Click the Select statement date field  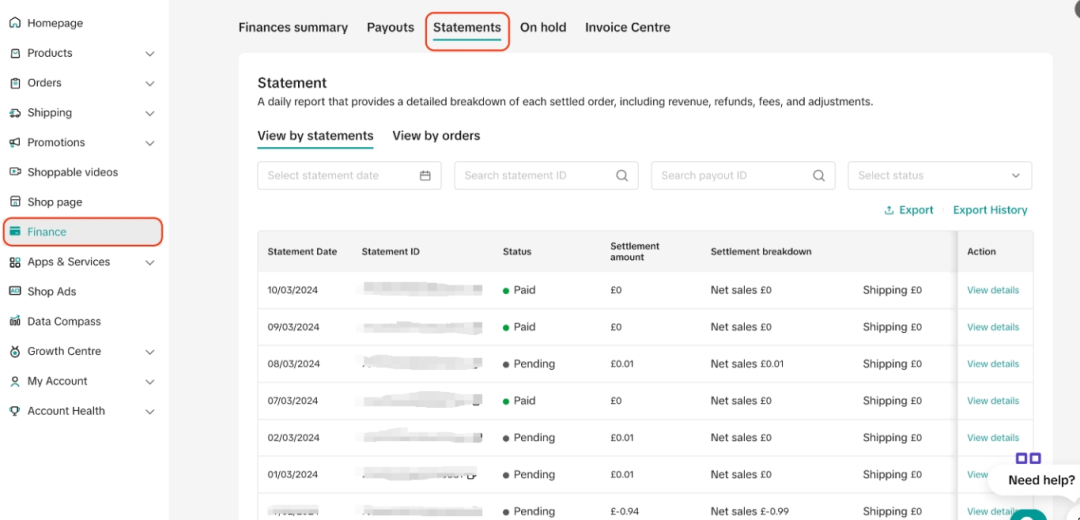click(349, 176)
